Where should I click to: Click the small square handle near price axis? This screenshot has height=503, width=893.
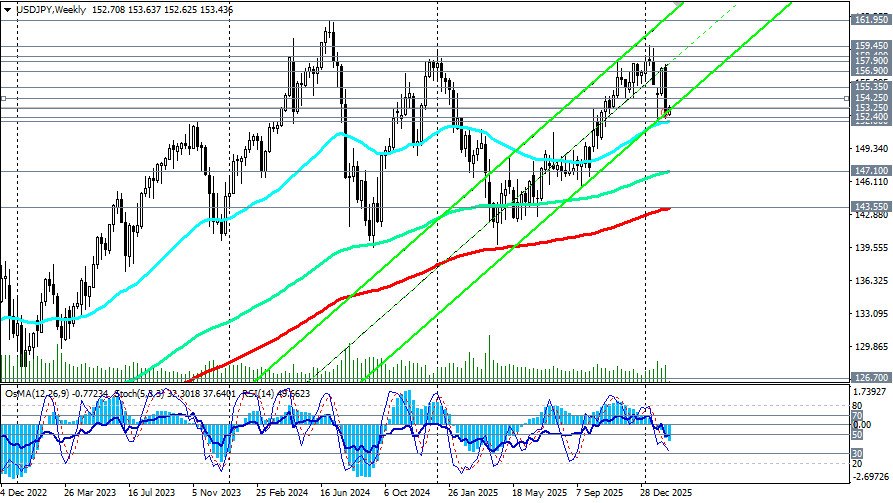tap(845, 98)
